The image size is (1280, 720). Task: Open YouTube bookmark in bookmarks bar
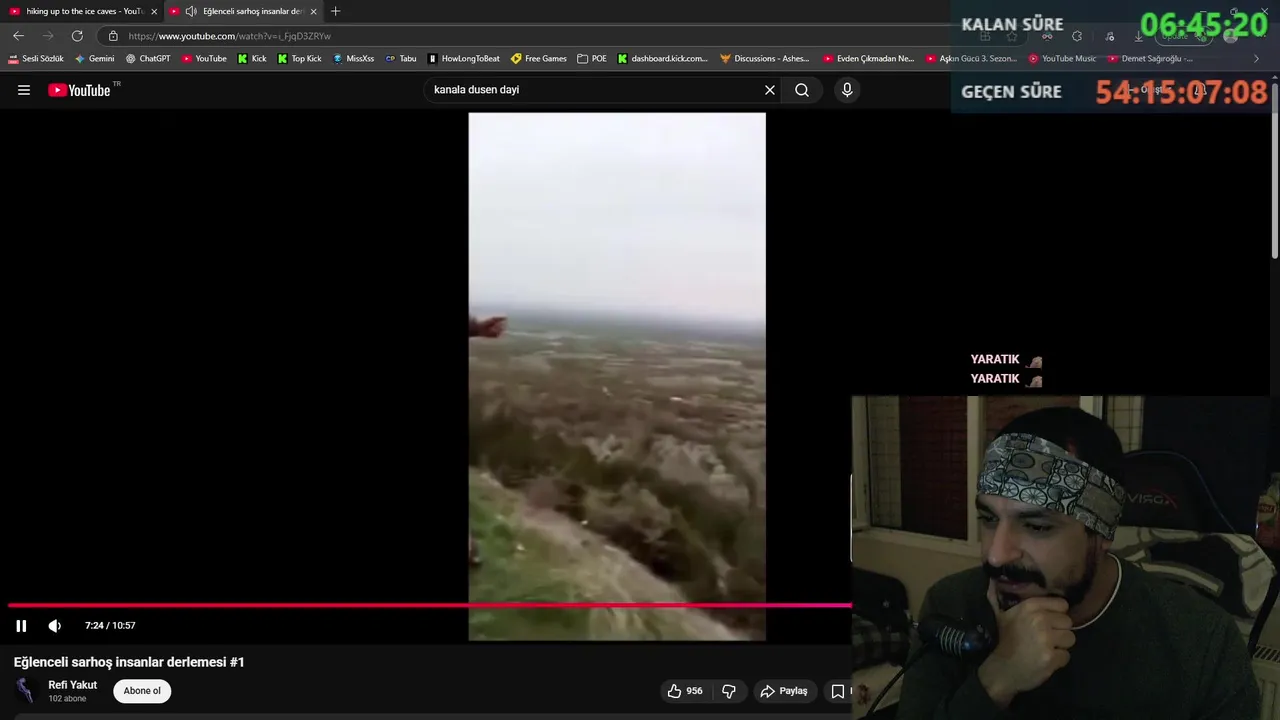click(x=204, y=59)
